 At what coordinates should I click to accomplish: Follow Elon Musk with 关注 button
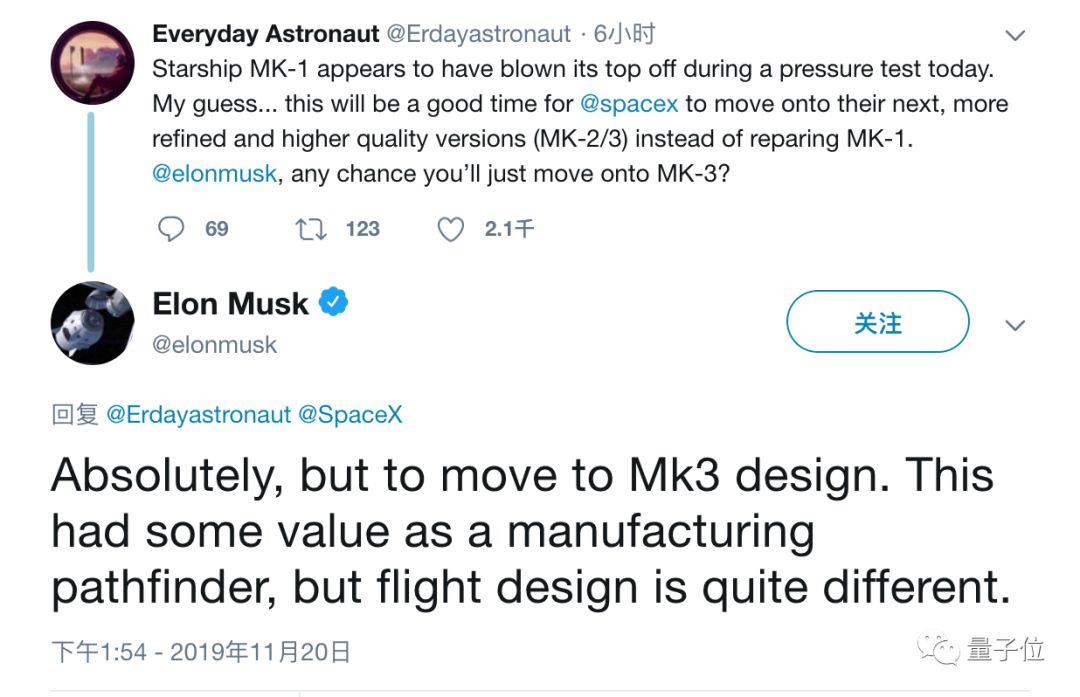click(877, 323)
